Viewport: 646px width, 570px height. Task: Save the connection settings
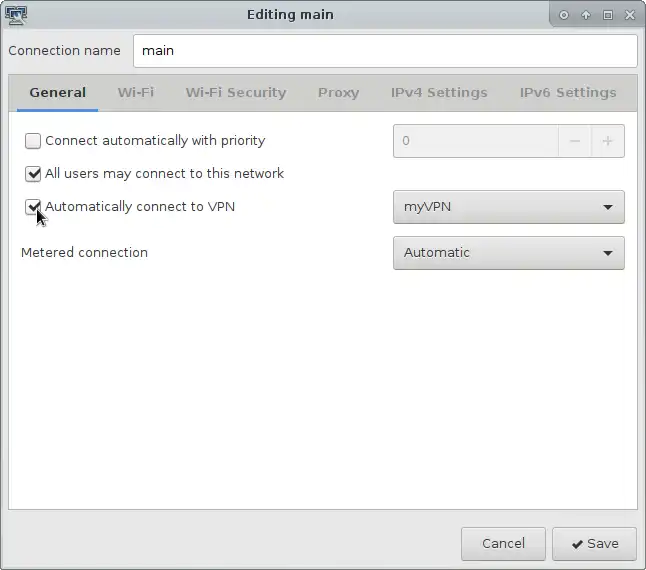595,544
